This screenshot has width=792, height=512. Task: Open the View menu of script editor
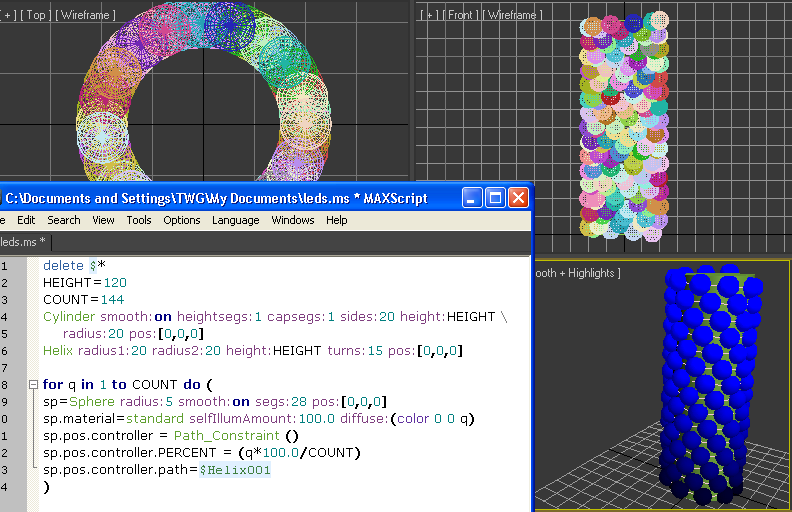pos(103,220)
